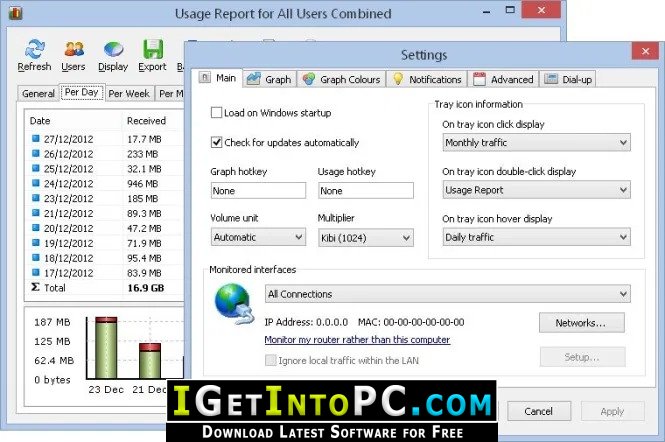Open the Multiplier Kibi (1024) dropdown

pyautogui.click(x=366, y=238)
